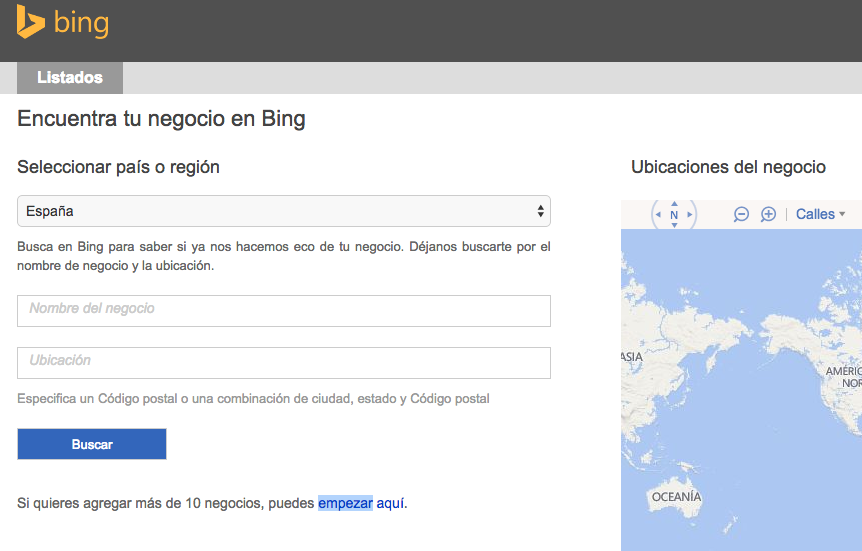This screenshot has width=862, height=551.
Task: Pan the map left with compass arrow
Action: click(658, 214)
